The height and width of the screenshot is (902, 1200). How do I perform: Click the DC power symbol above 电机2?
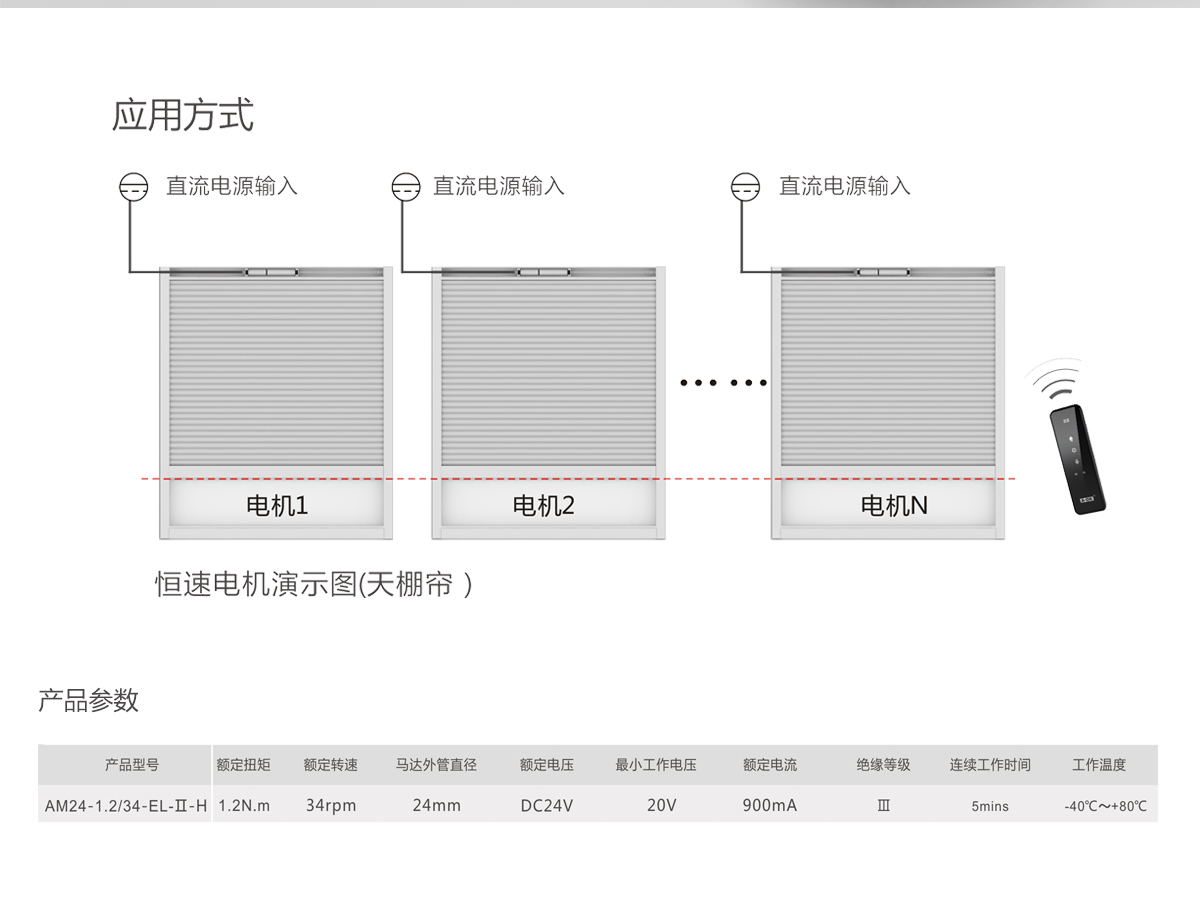pos(405,186)
